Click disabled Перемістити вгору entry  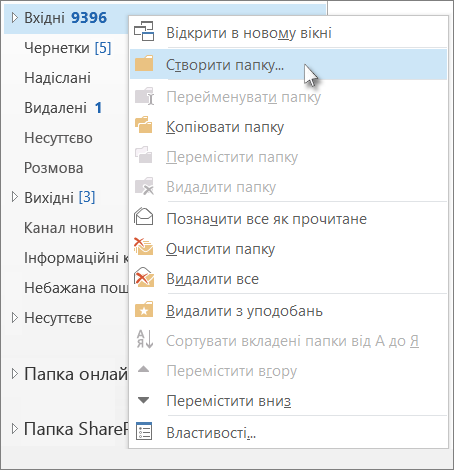pos(288,371)
